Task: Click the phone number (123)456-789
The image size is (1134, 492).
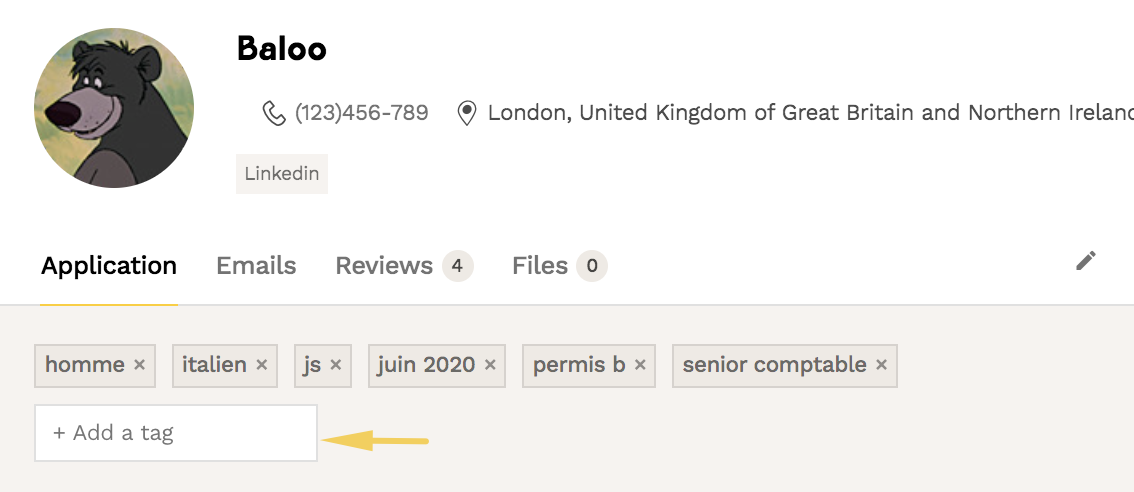Action: tap(362, 113)
